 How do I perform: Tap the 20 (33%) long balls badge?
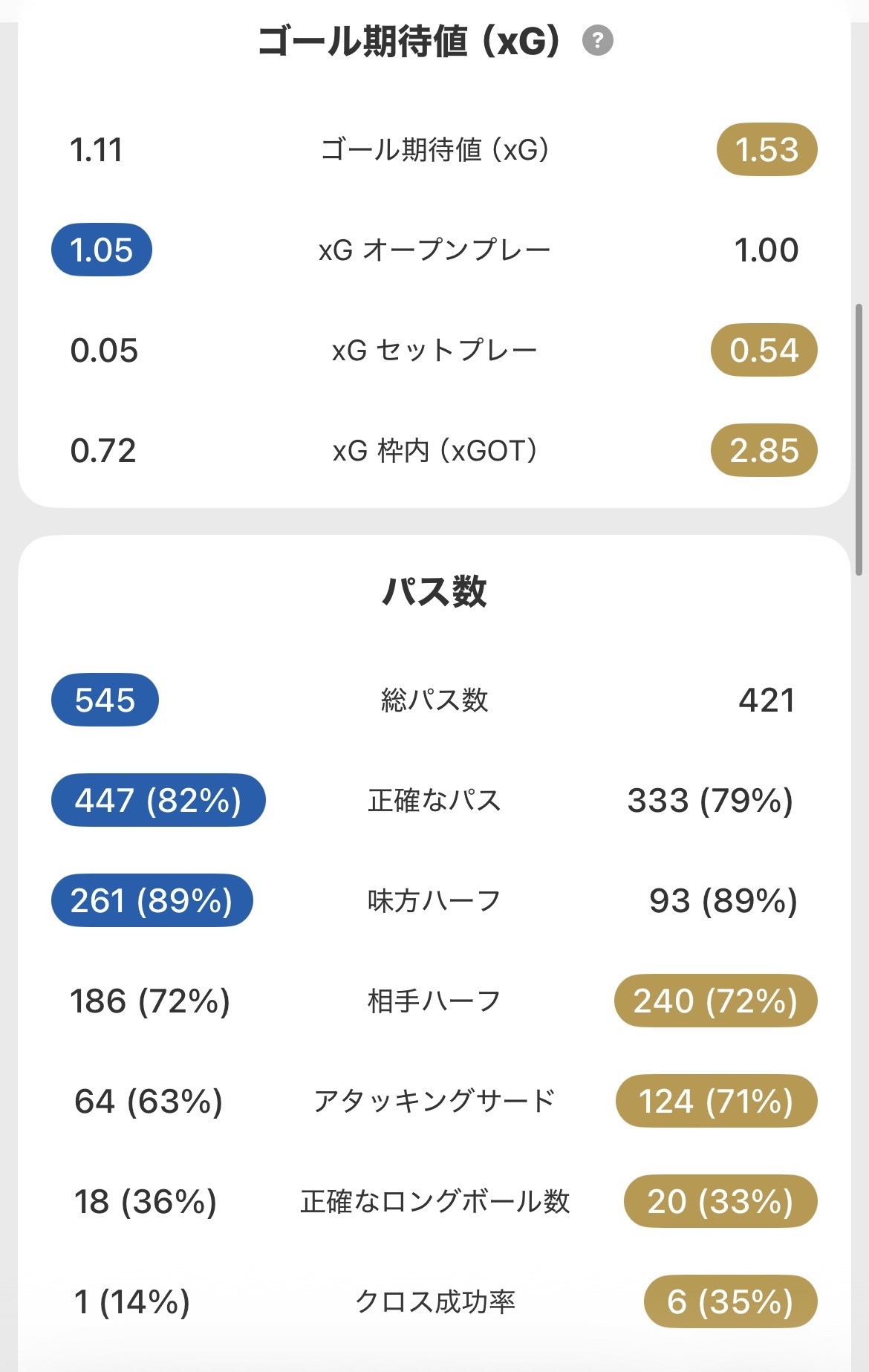tap(720, 1201)
